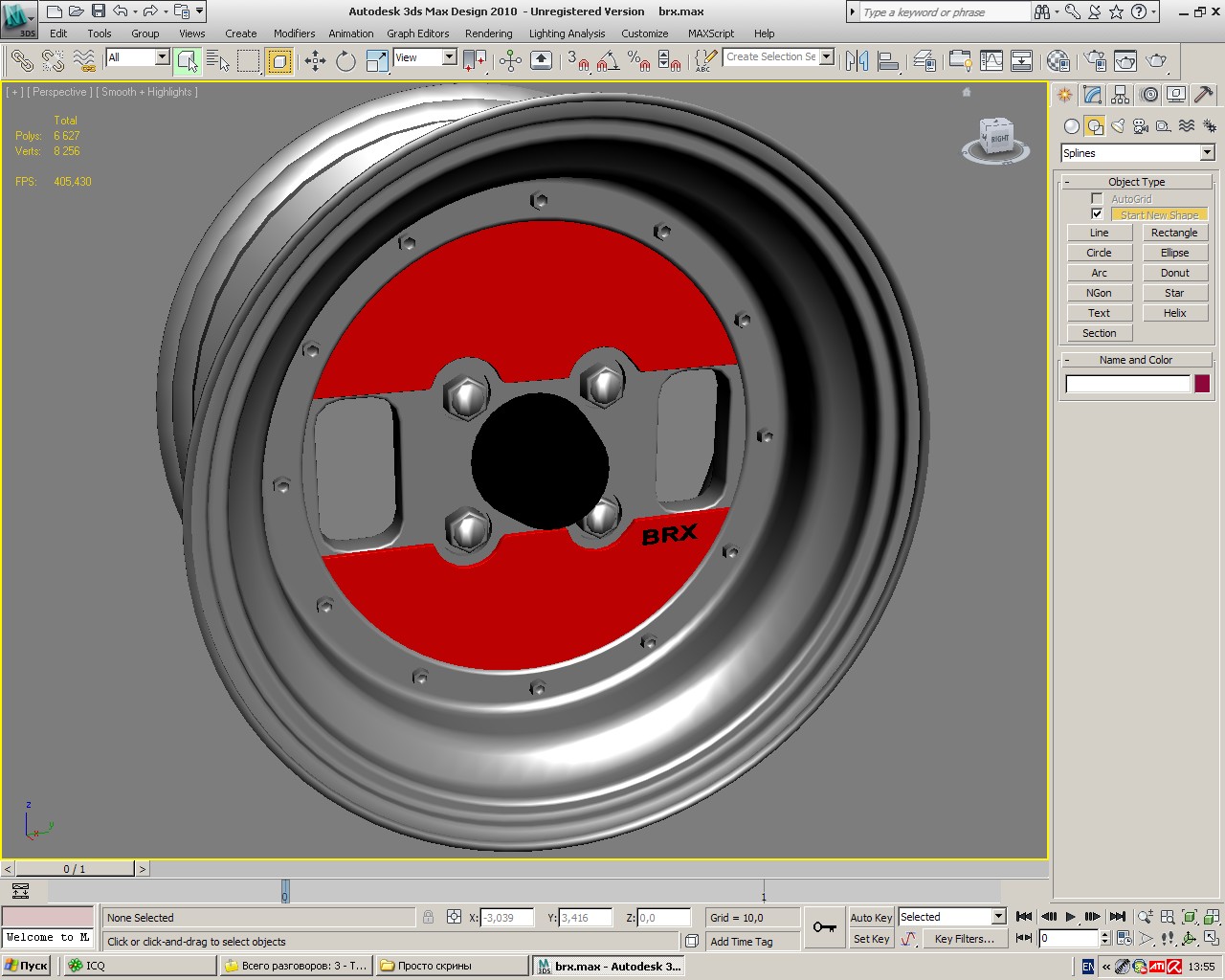Activate Select and Move tool
Viewport: 1225px width, 980px height.
[x=315, y=61]
